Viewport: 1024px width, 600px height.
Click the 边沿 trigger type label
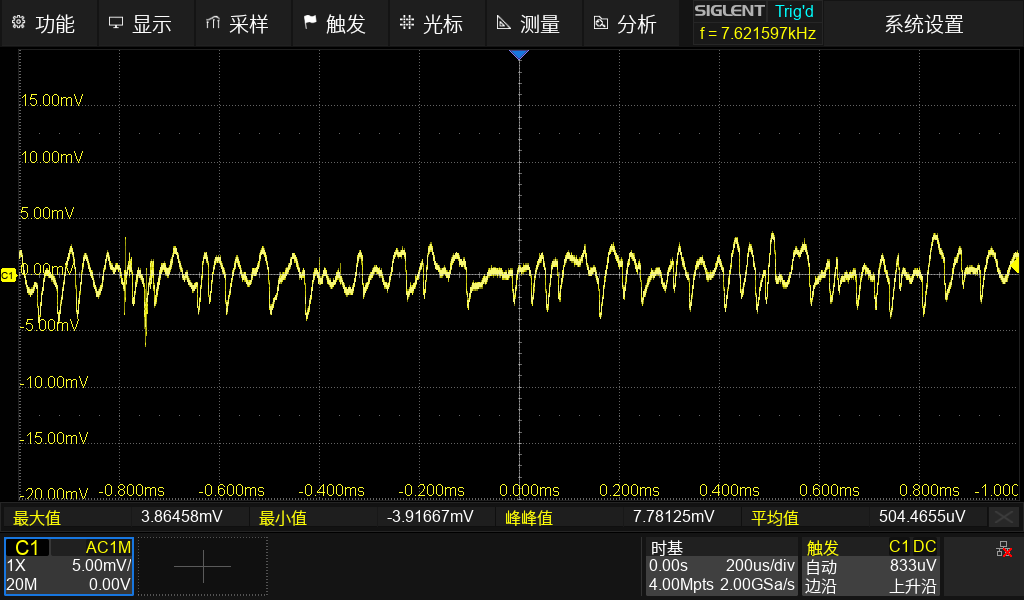tap(820, 586)
